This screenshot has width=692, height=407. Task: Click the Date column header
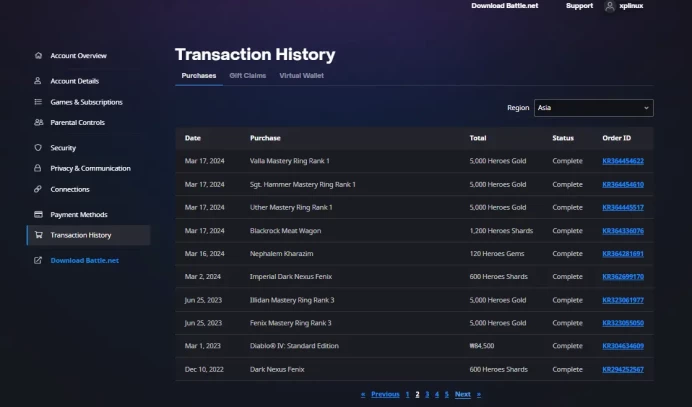[192, 138]
